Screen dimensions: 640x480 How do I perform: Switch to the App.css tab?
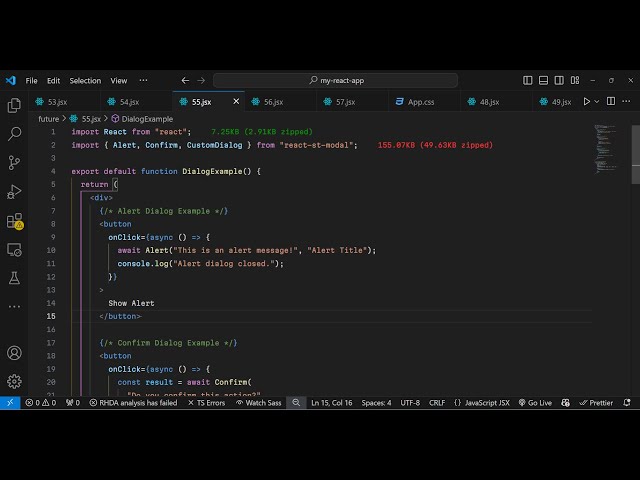[x=420, y=102]
